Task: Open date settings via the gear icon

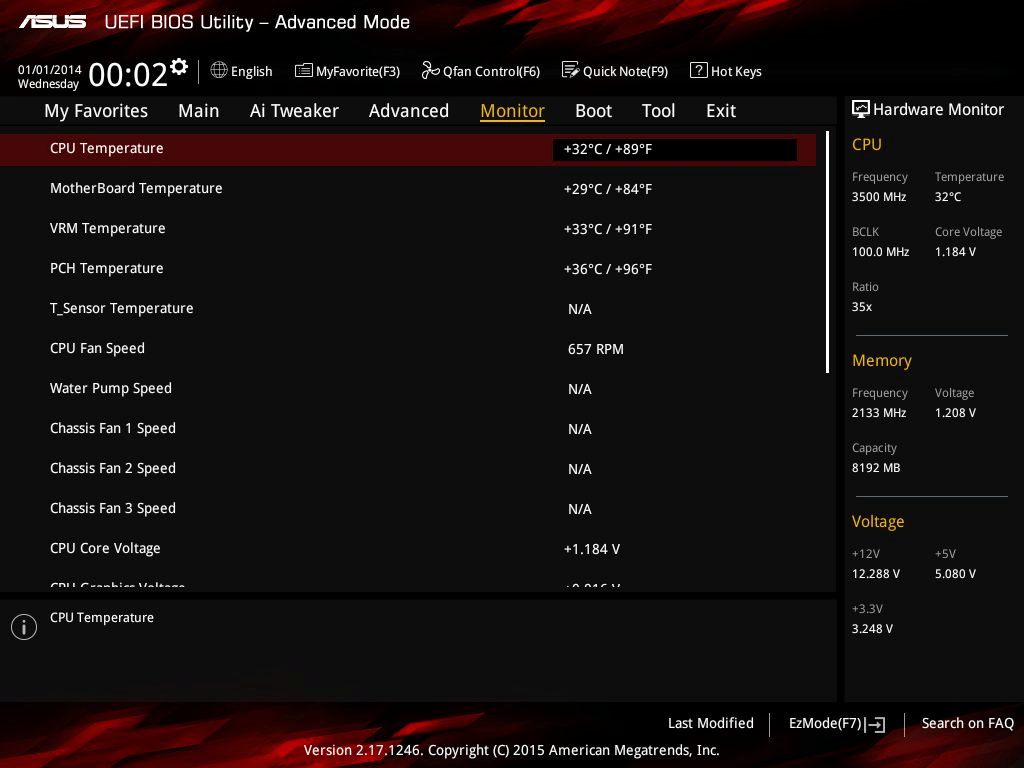Action: 178,65
